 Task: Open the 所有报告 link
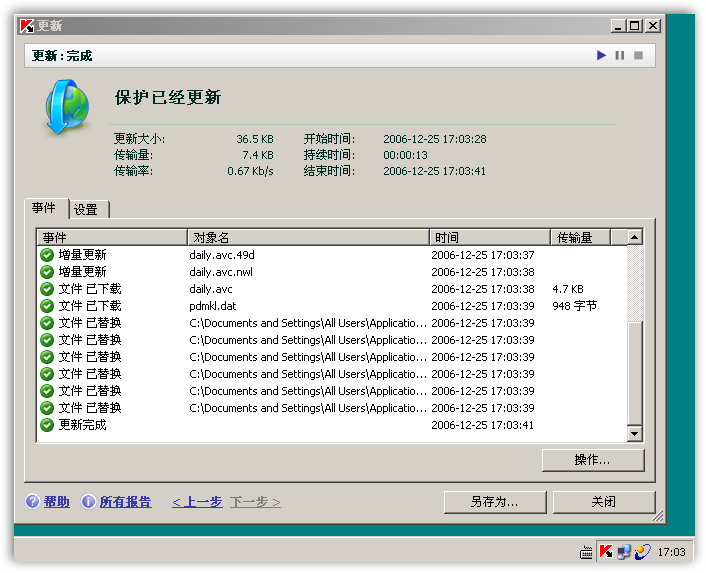tap(126, 502)
